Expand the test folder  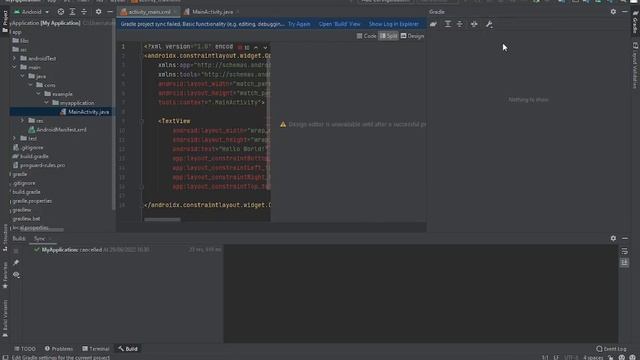(15, 138)
